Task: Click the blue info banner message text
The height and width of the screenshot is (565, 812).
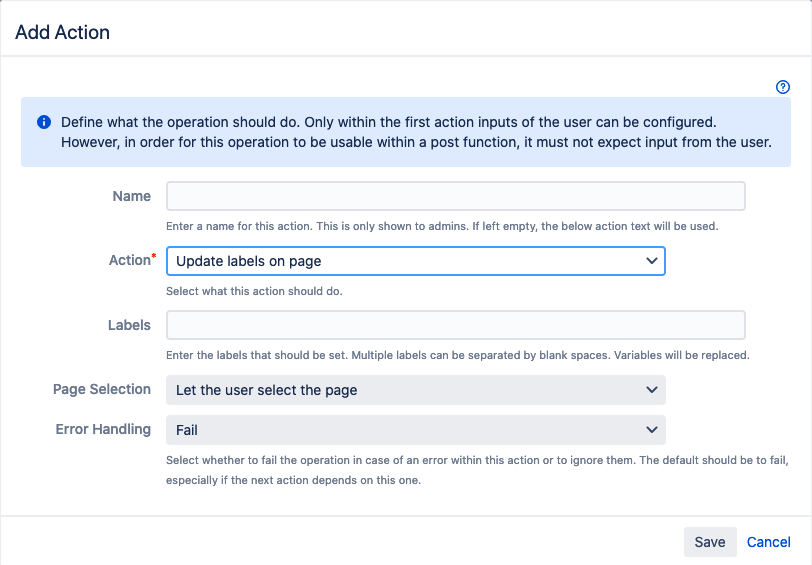Action: click(415, 132)
